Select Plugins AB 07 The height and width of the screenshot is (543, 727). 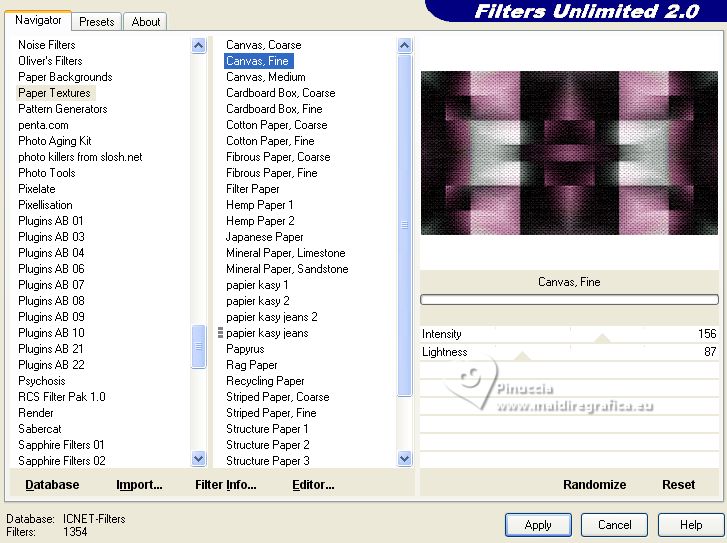click(x=51, y=285)
